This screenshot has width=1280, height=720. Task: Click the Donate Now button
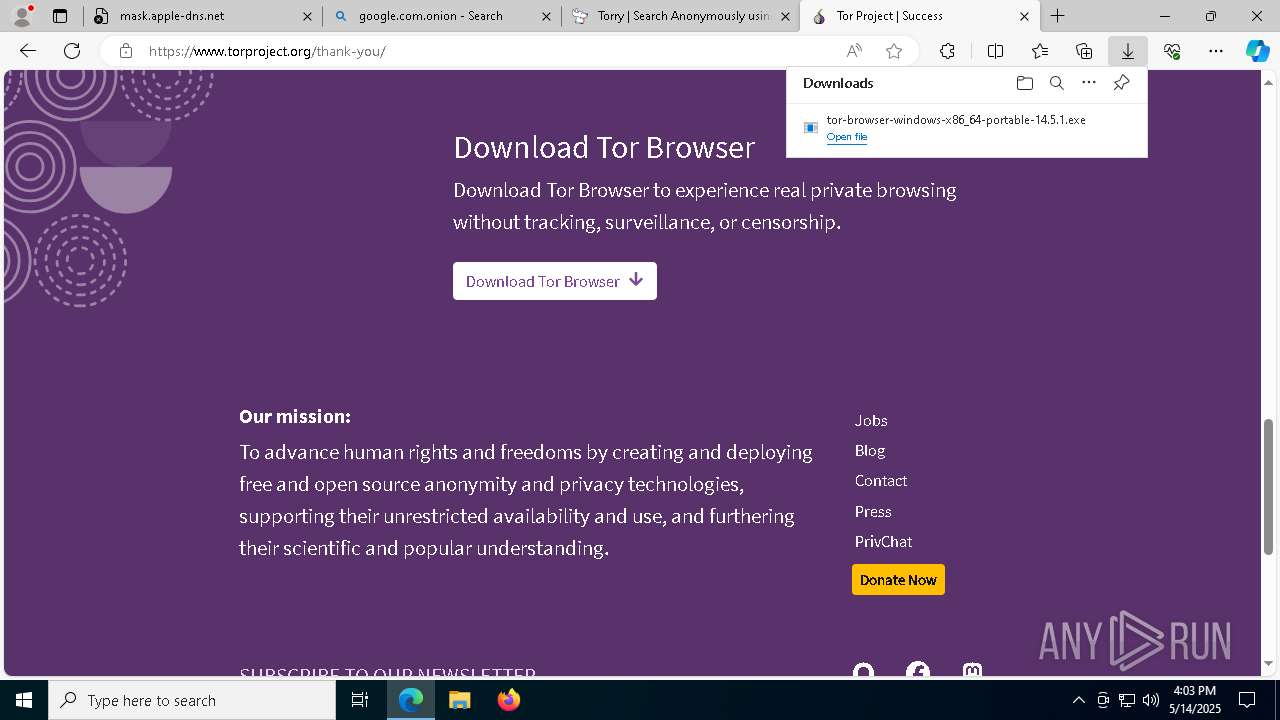898,580
